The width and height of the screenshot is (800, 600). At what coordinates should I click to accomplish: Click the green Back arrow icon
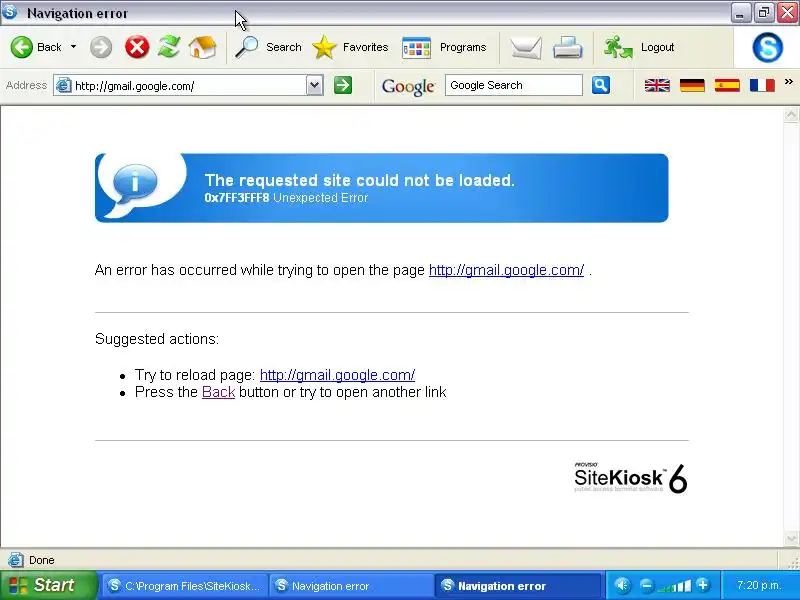(x=21, y=47)
